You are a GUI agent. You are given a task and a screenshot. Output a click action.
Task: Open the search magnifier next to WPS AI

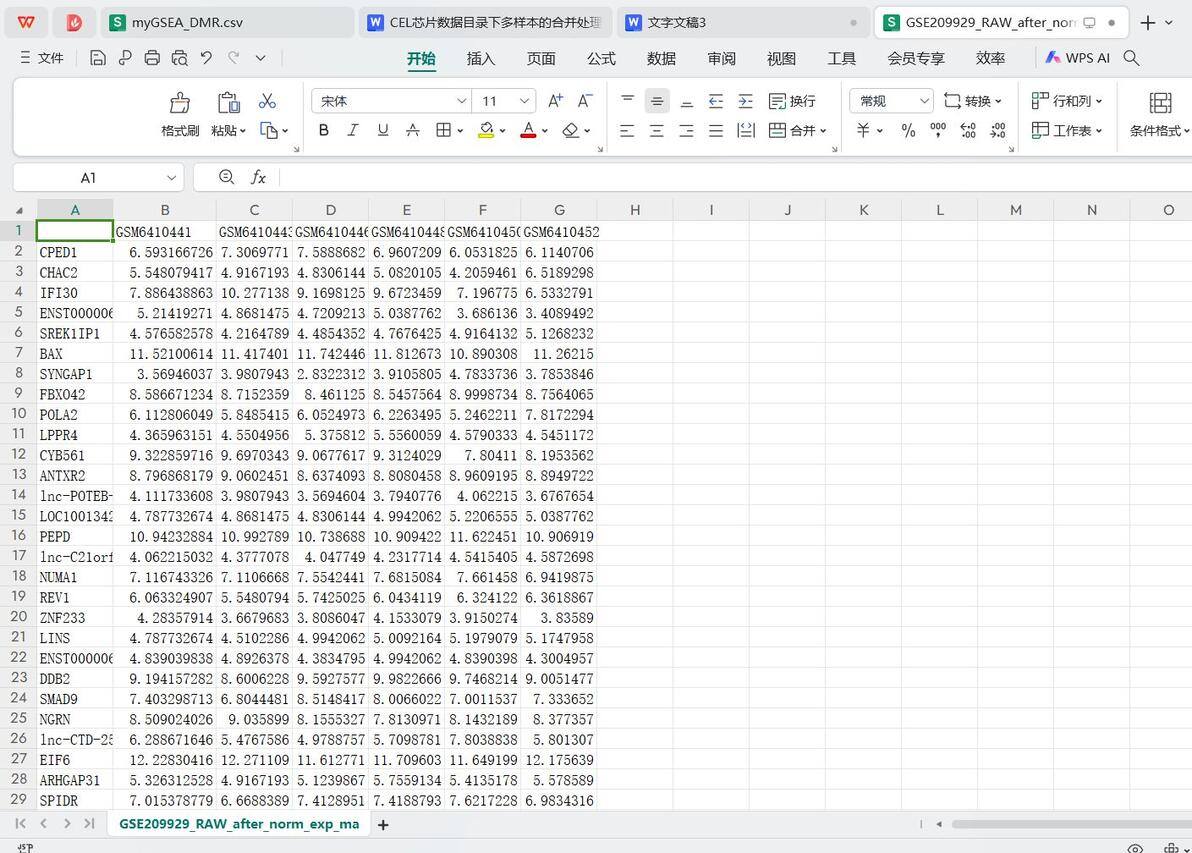(x=1131, y=58)
